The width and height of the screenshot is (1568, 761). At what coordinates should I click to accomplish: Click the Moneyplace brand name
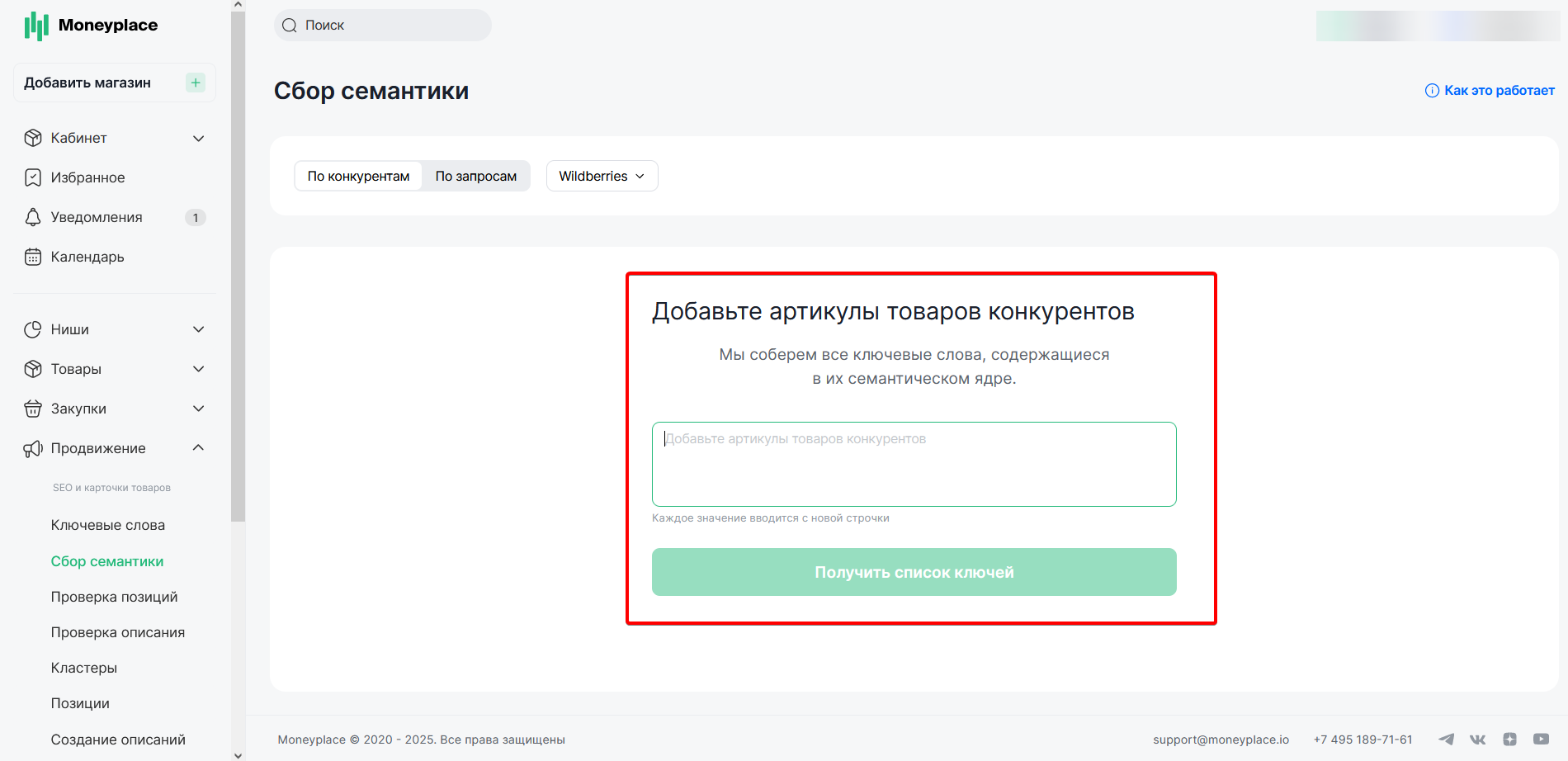click(x=108, y=25)
